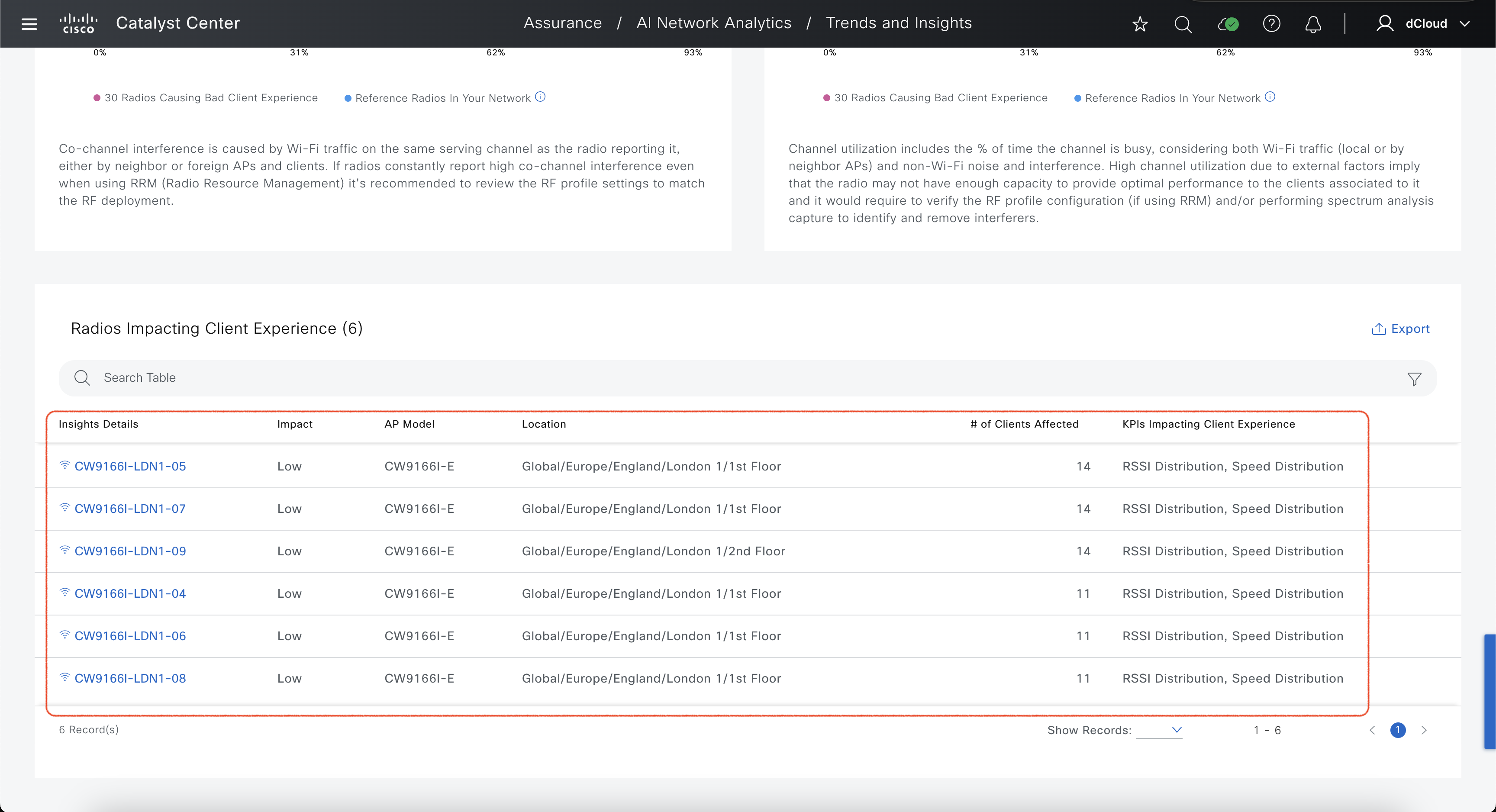Toggle left 30 Radios Causing Bad Experience legend

(206, 97)
